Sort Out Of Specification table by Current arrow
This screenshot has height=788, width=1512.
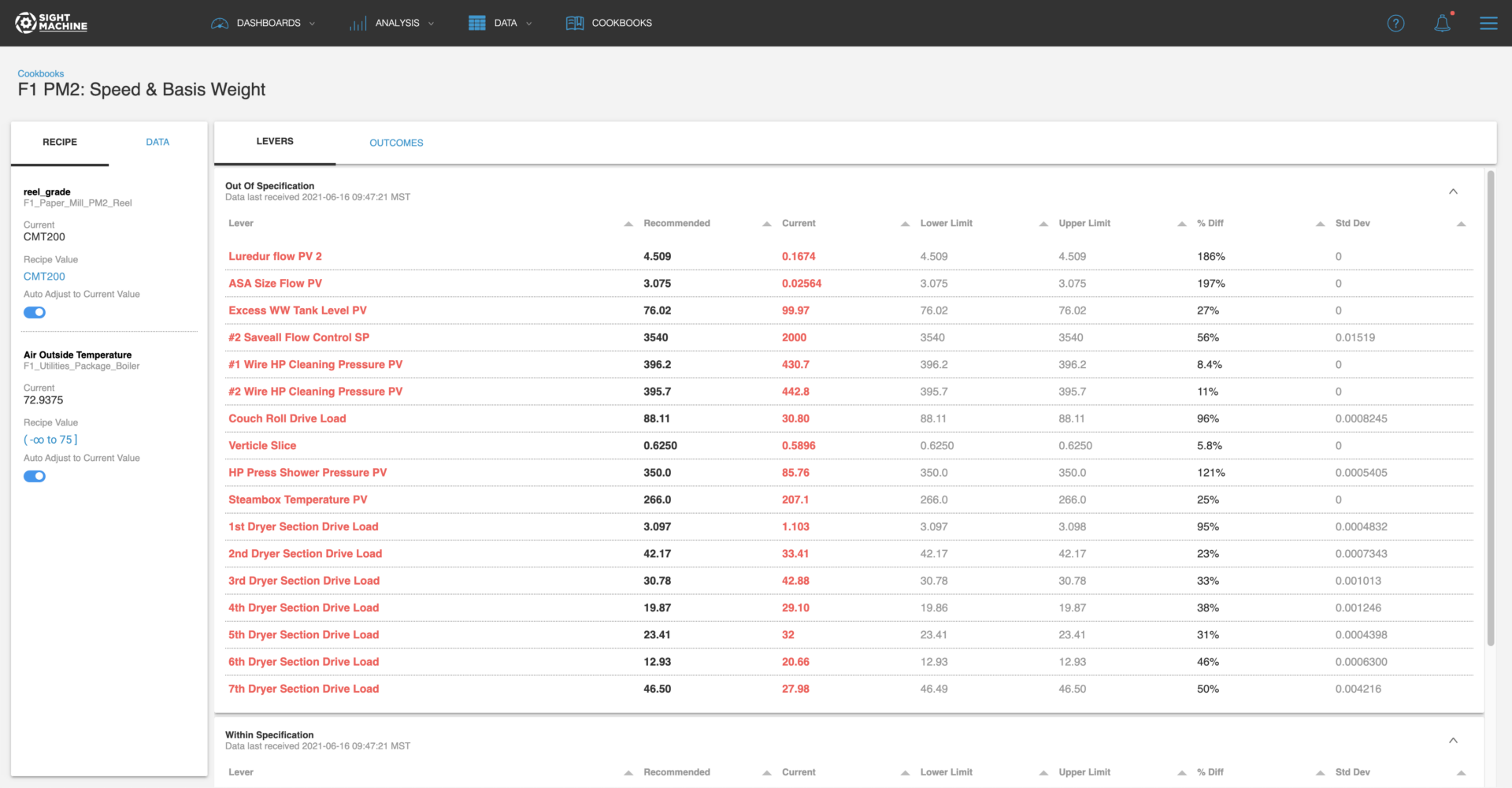click(x=906, y=224)
